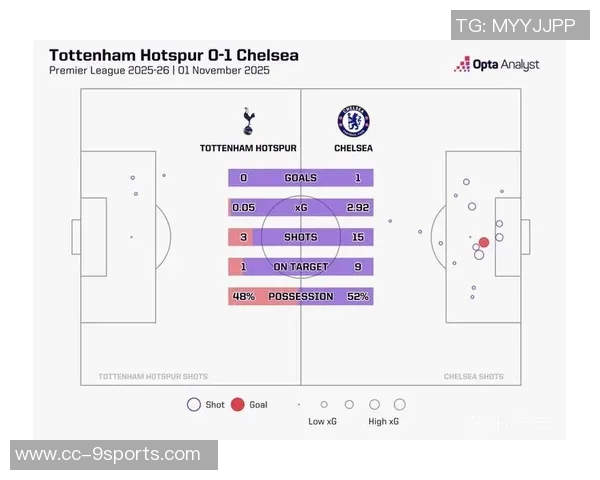Click the TG: MYYJJPP watermark label

coord(515,25)
